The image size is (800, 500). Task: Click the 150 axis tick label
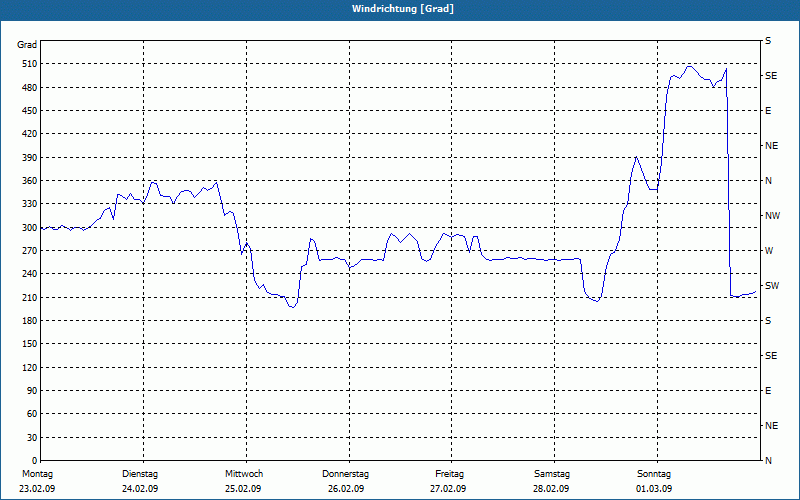[x=30, y=343]
